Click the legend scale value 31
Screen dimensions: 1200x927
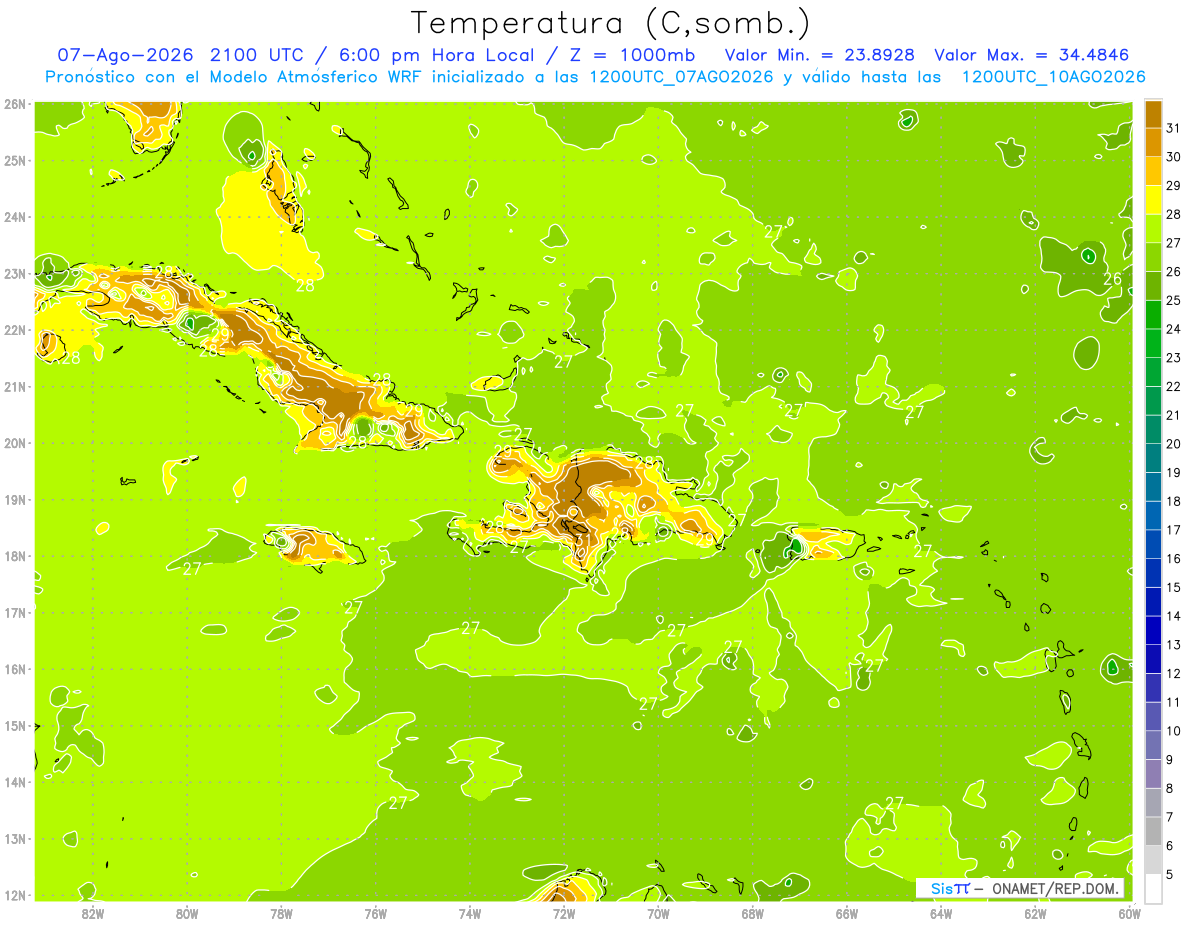(1173, 127)
